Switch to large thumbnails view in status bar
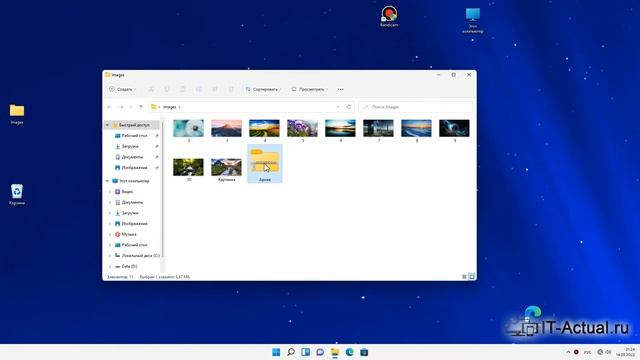 pyautogui.click(x=471, y=277)
